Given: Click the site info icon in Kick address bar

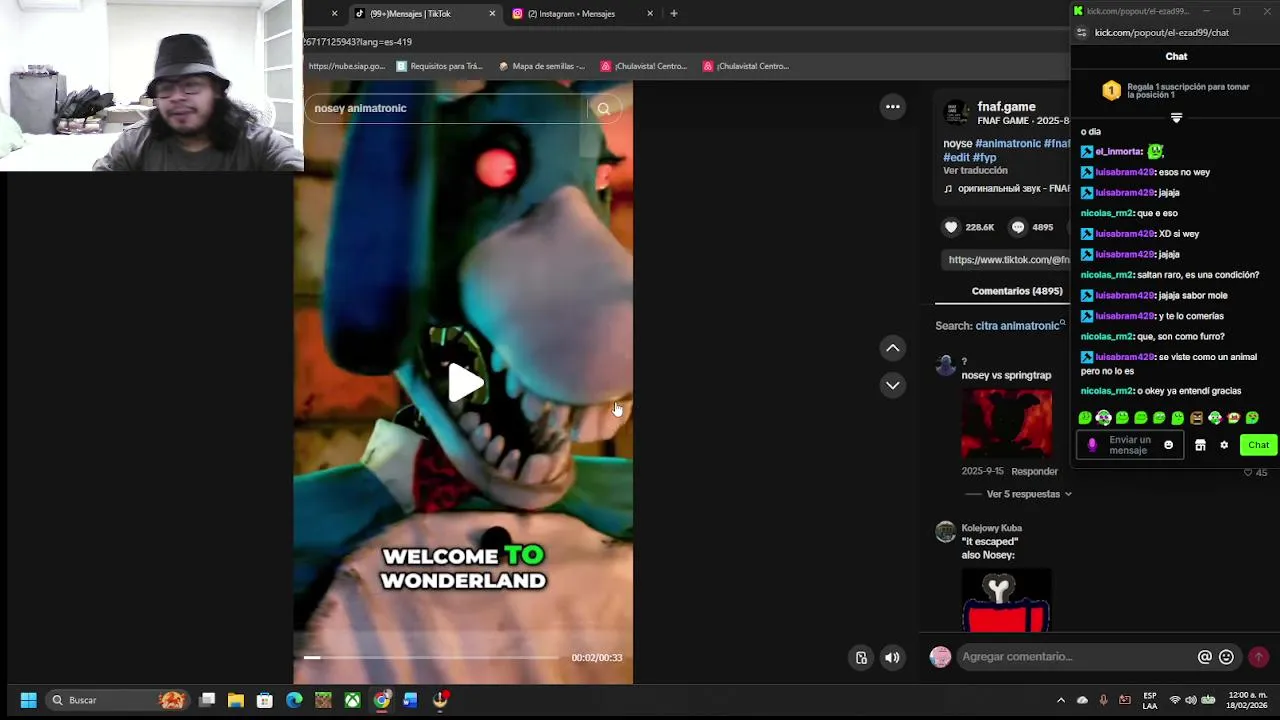Looking at the screenshot, I should (1081, 33).
